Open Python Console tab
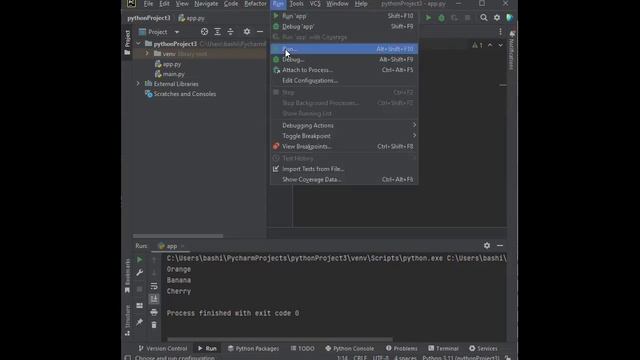Screen dimensions: 640x360 click(x=349, y=349)
